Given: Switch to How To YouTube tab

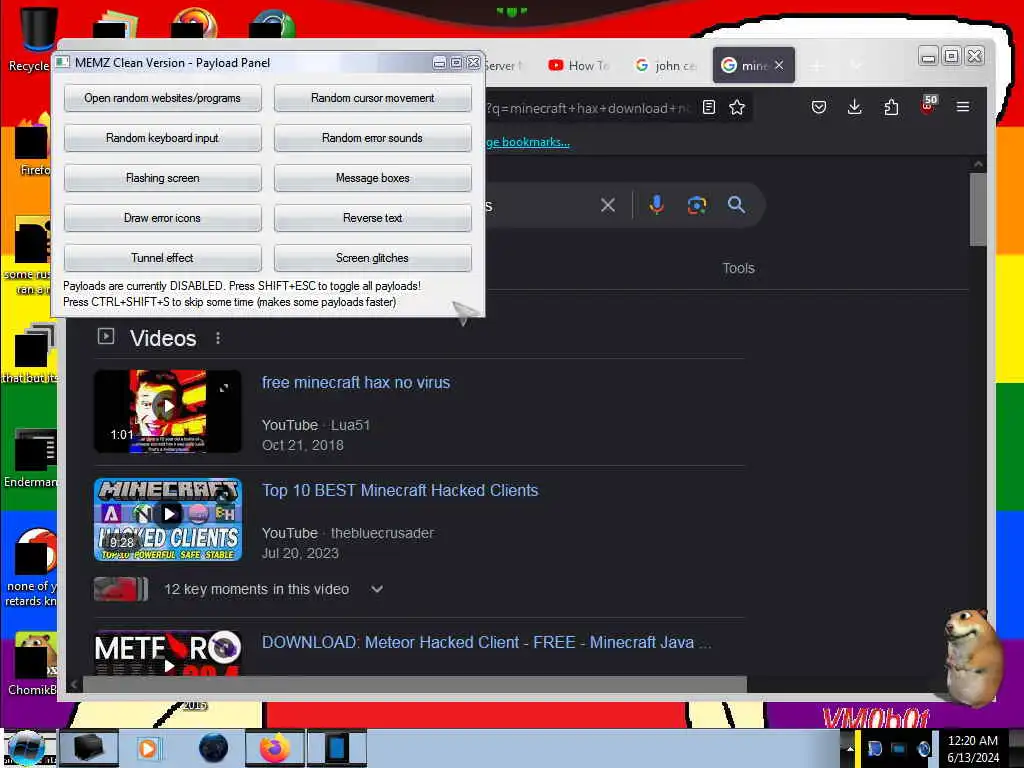Looking at the screenshot, I should coord(579,65).
